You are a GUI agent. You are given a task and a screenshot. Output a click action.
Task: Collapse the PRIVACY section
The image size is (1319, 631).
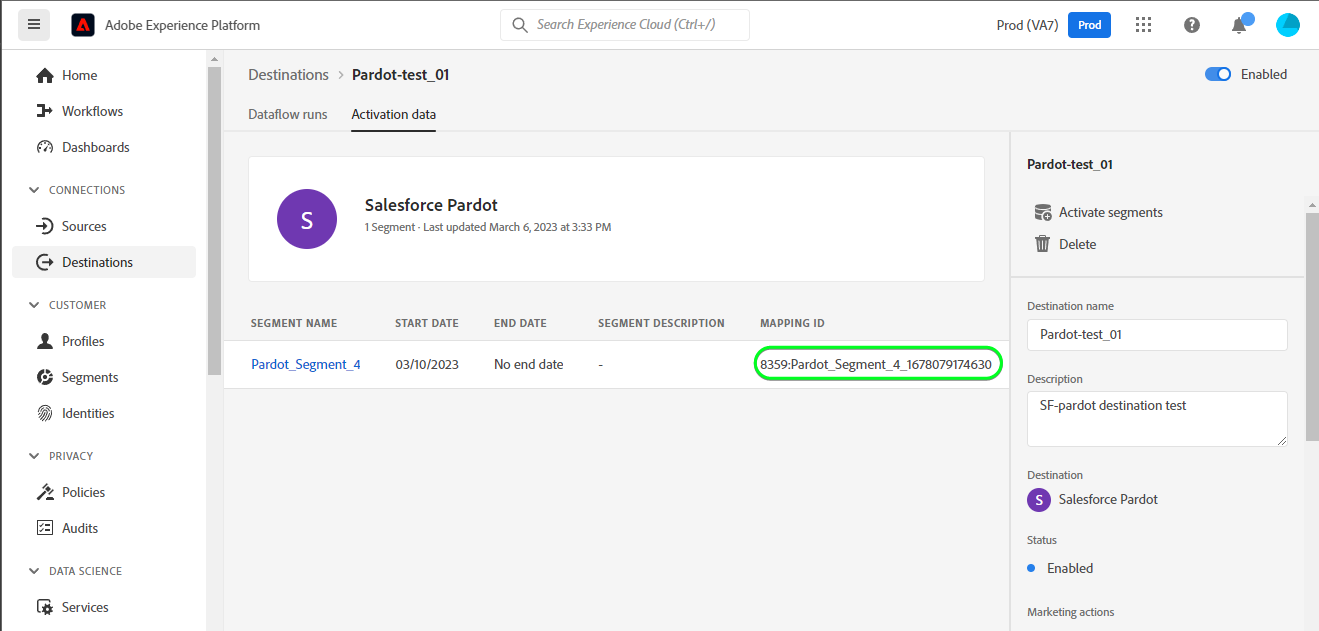pos(36,456)
